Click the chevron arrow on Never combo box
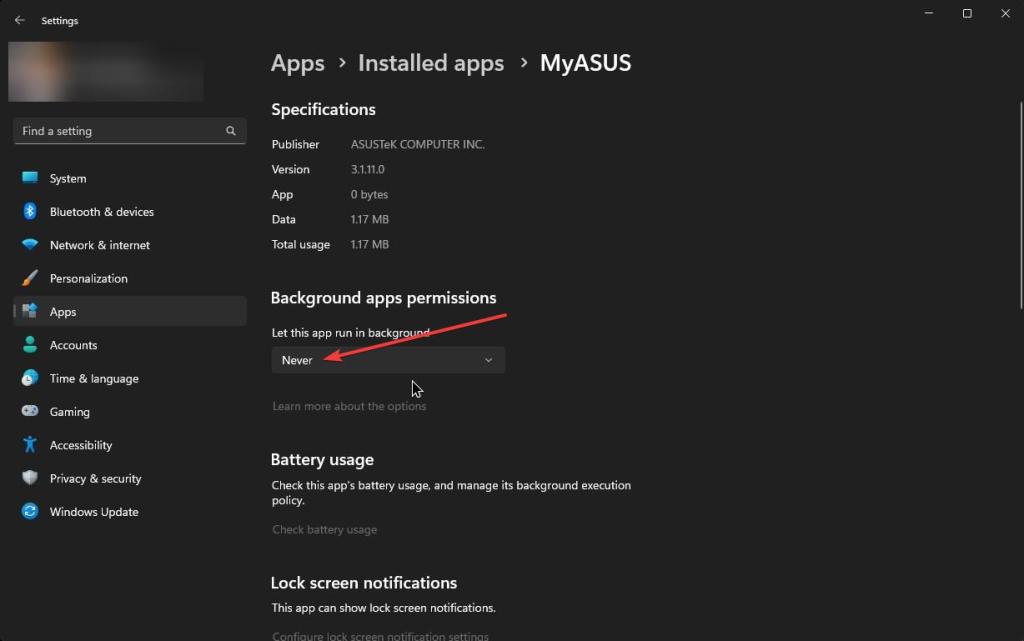The height and width of the screenshot is (641, 1024). [x=488, y=360]
